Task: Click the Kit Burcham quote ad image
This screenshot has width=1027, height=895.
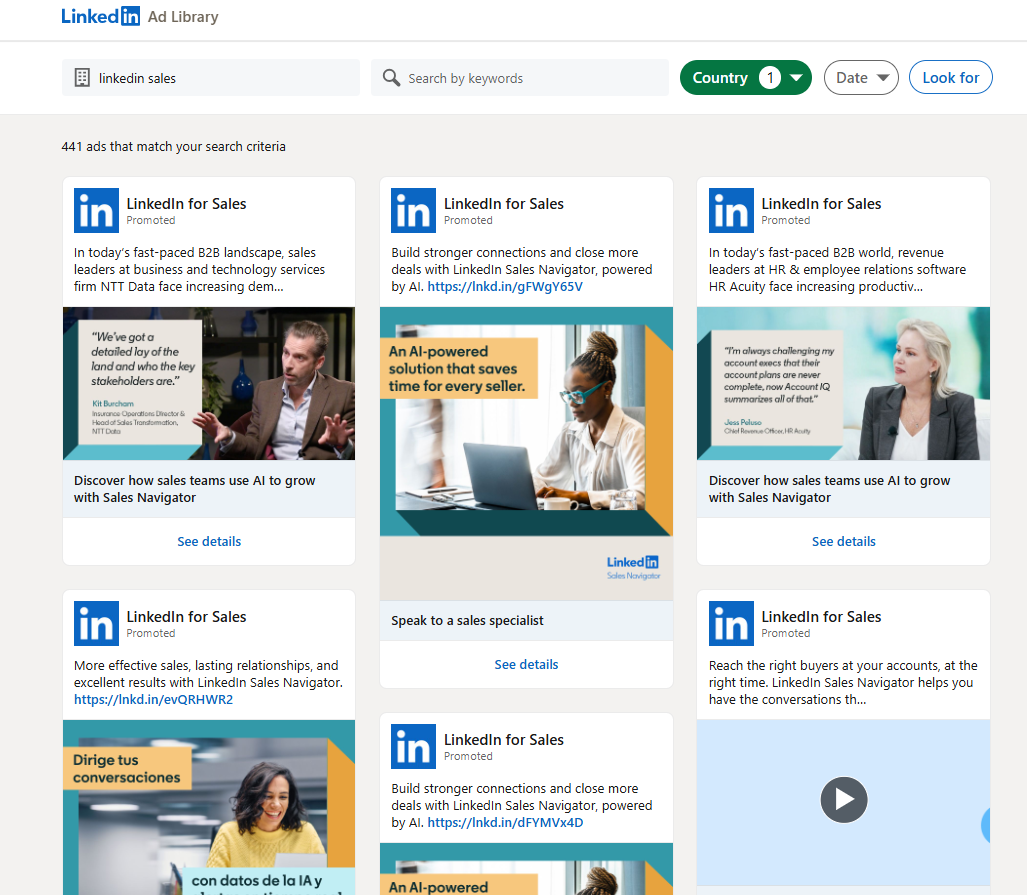Action: point(209,383)
